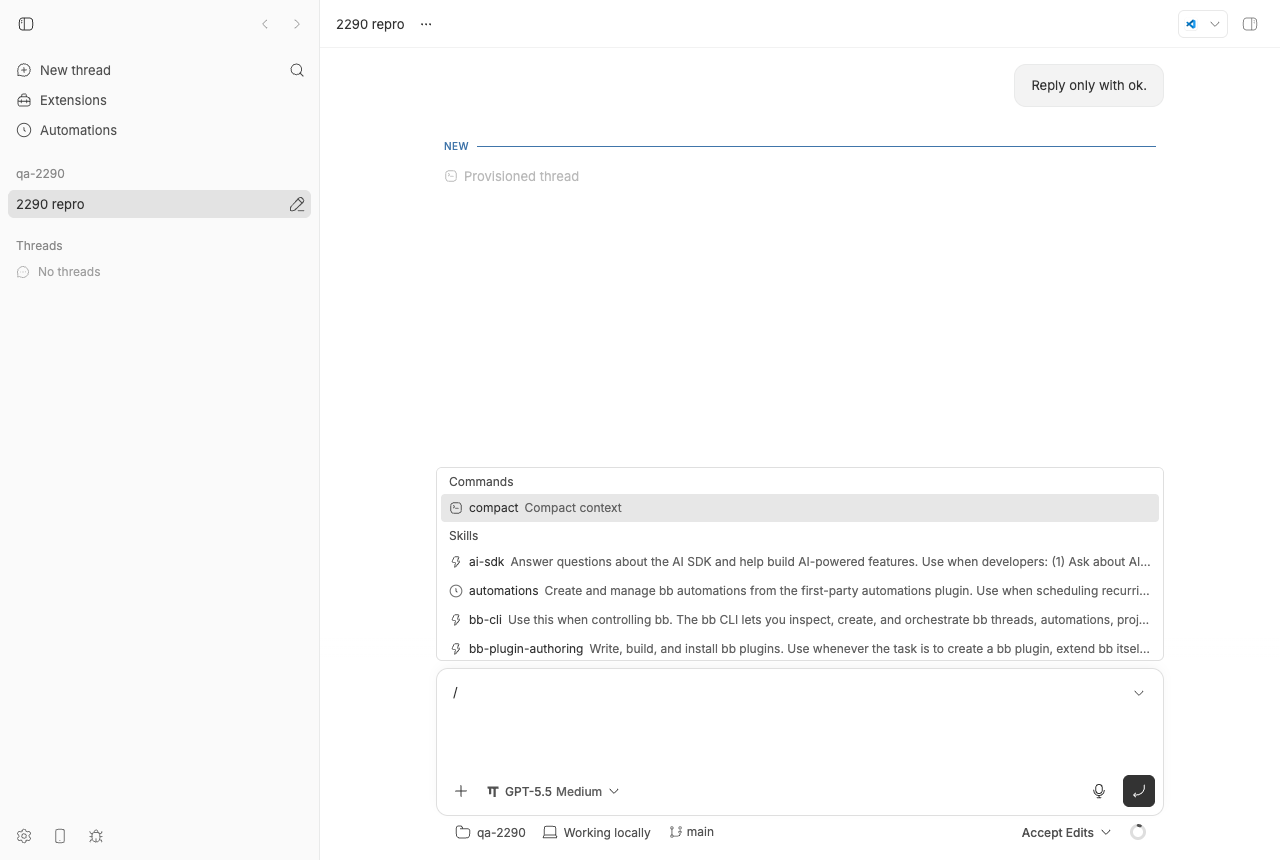1280x860 pixels.
Task: Click the qa-2290 sidebar project label
Action: coord(40,173)
